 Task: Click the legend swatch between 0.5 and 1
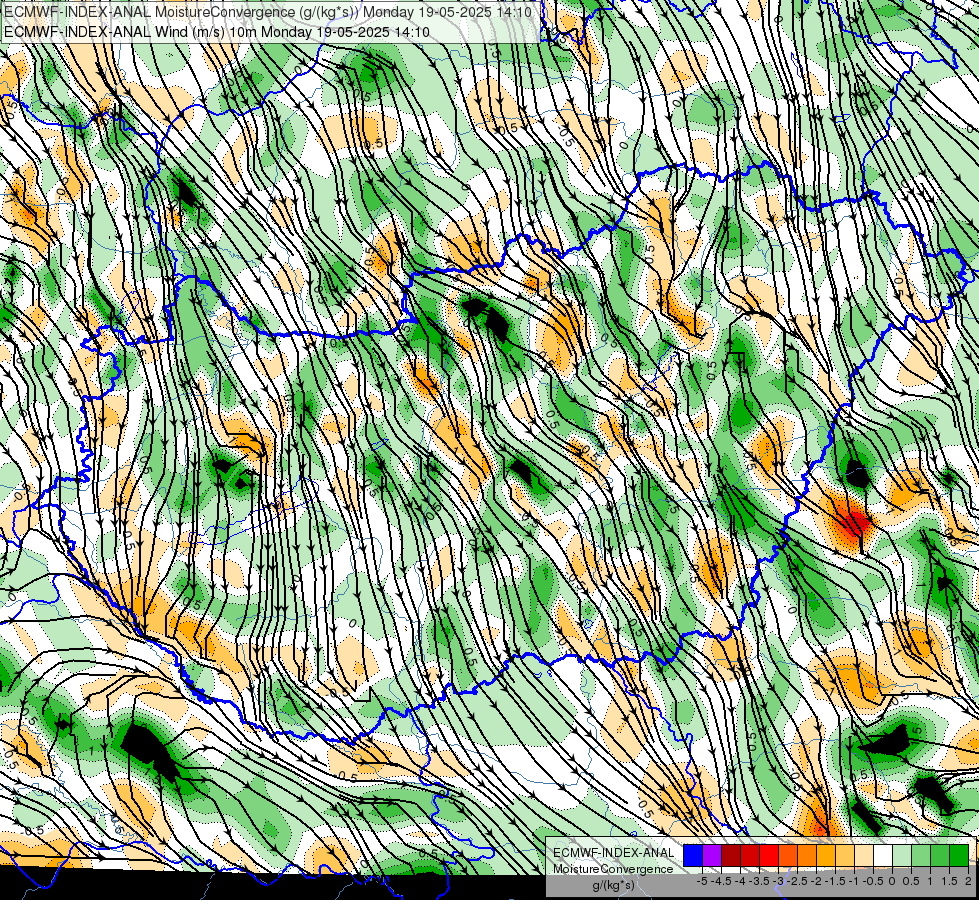(x=922, y=855)
